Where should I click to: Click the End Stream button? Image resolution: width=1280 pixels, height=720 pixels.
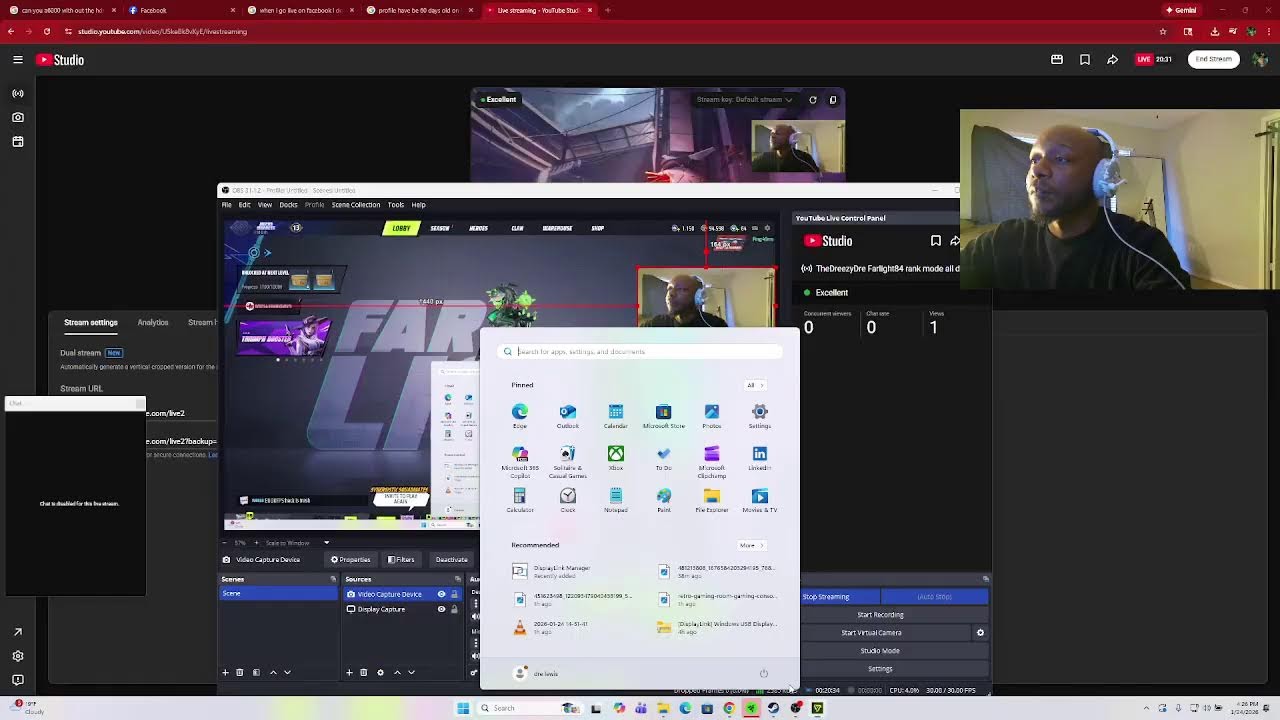coord(1213,59)
